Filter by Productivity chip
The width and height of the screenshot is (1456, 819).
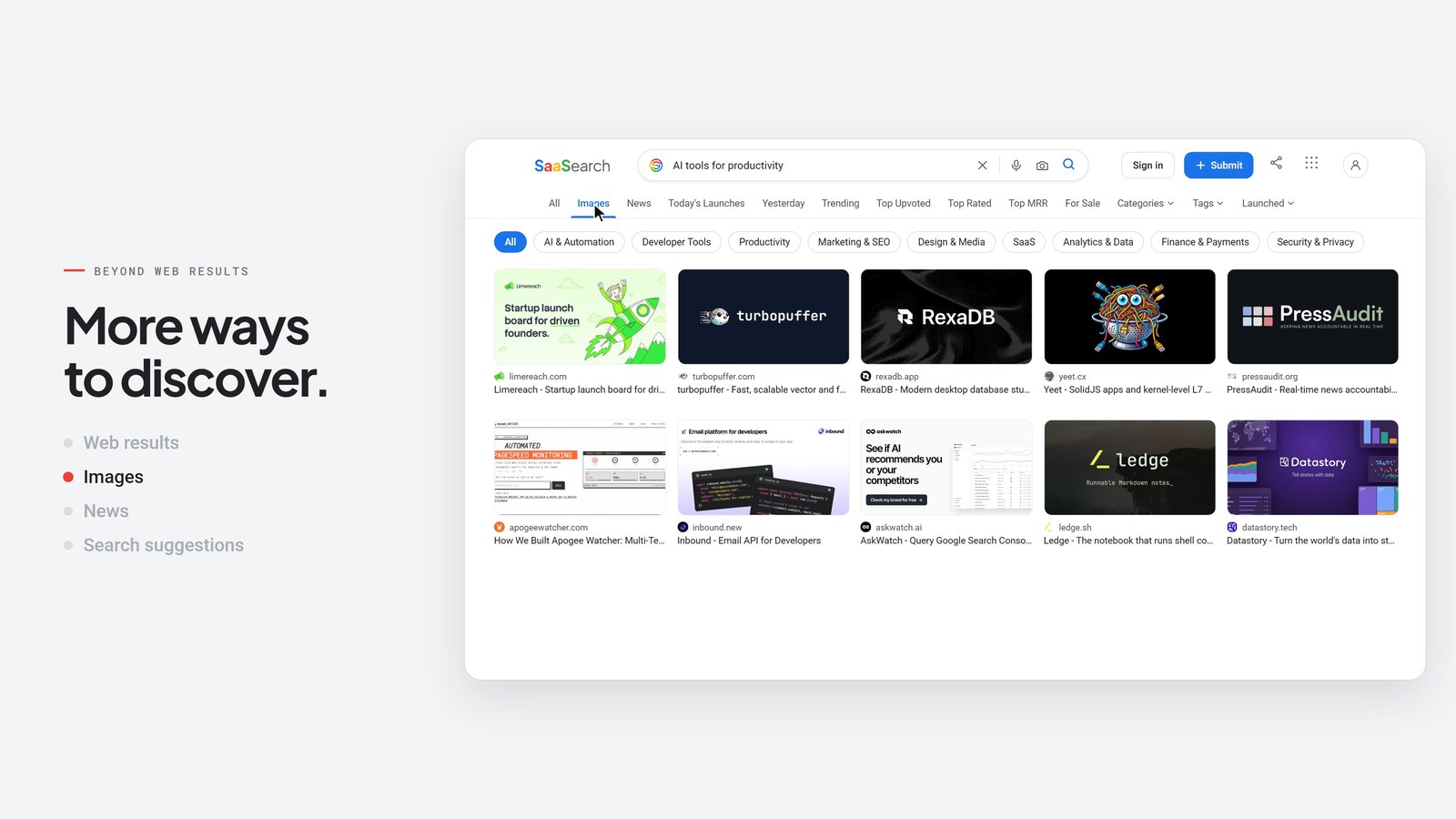pos(764,242)
